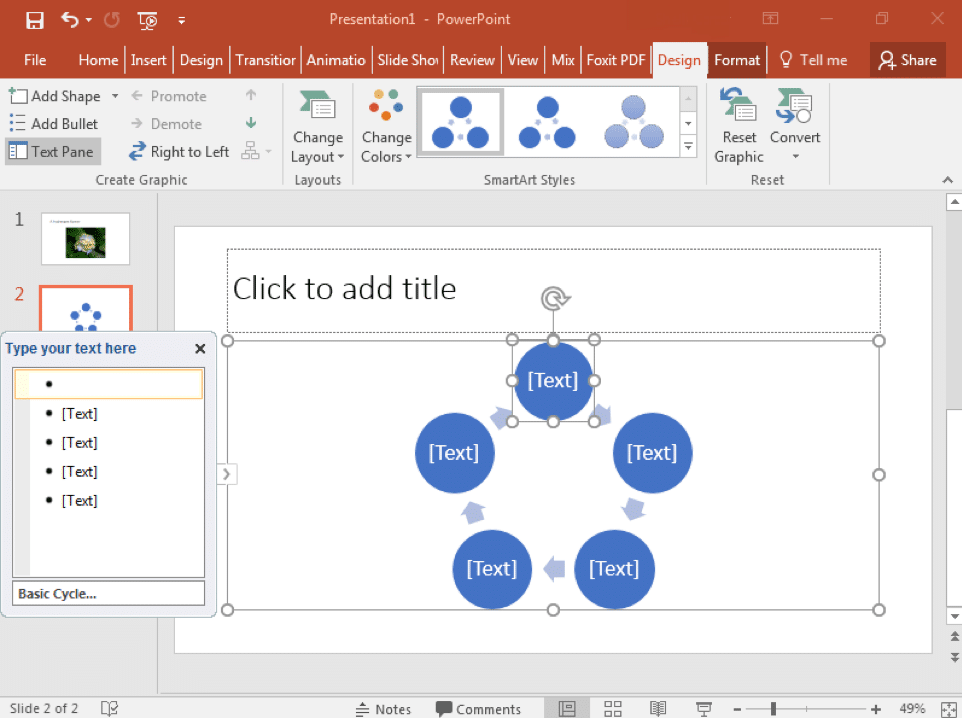Switch to Slide Sorter view icon
962x718 pixels.
pos(613,708)
